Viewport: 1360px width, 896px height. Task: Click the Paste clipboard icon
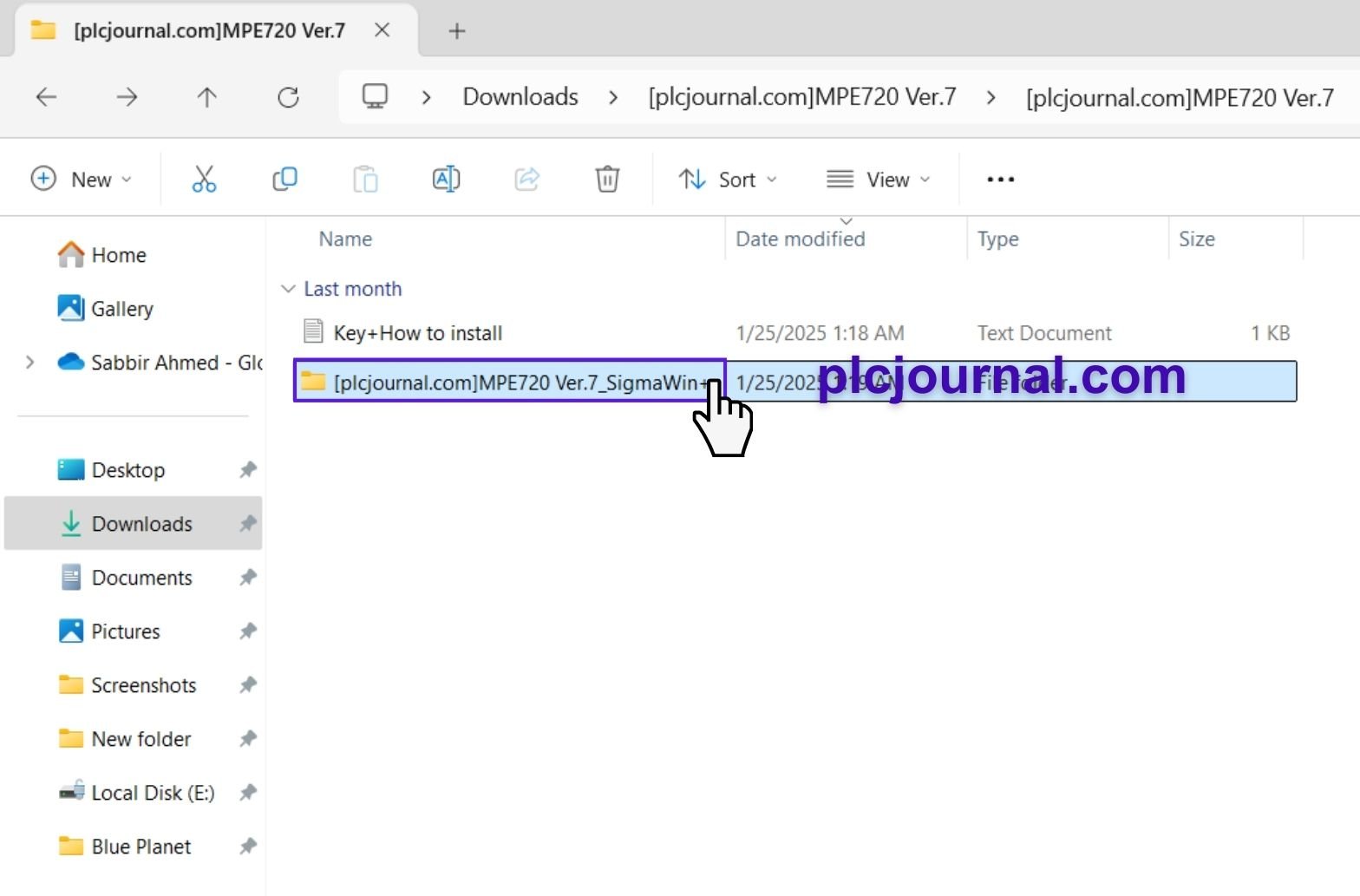(x=365, y=180)
